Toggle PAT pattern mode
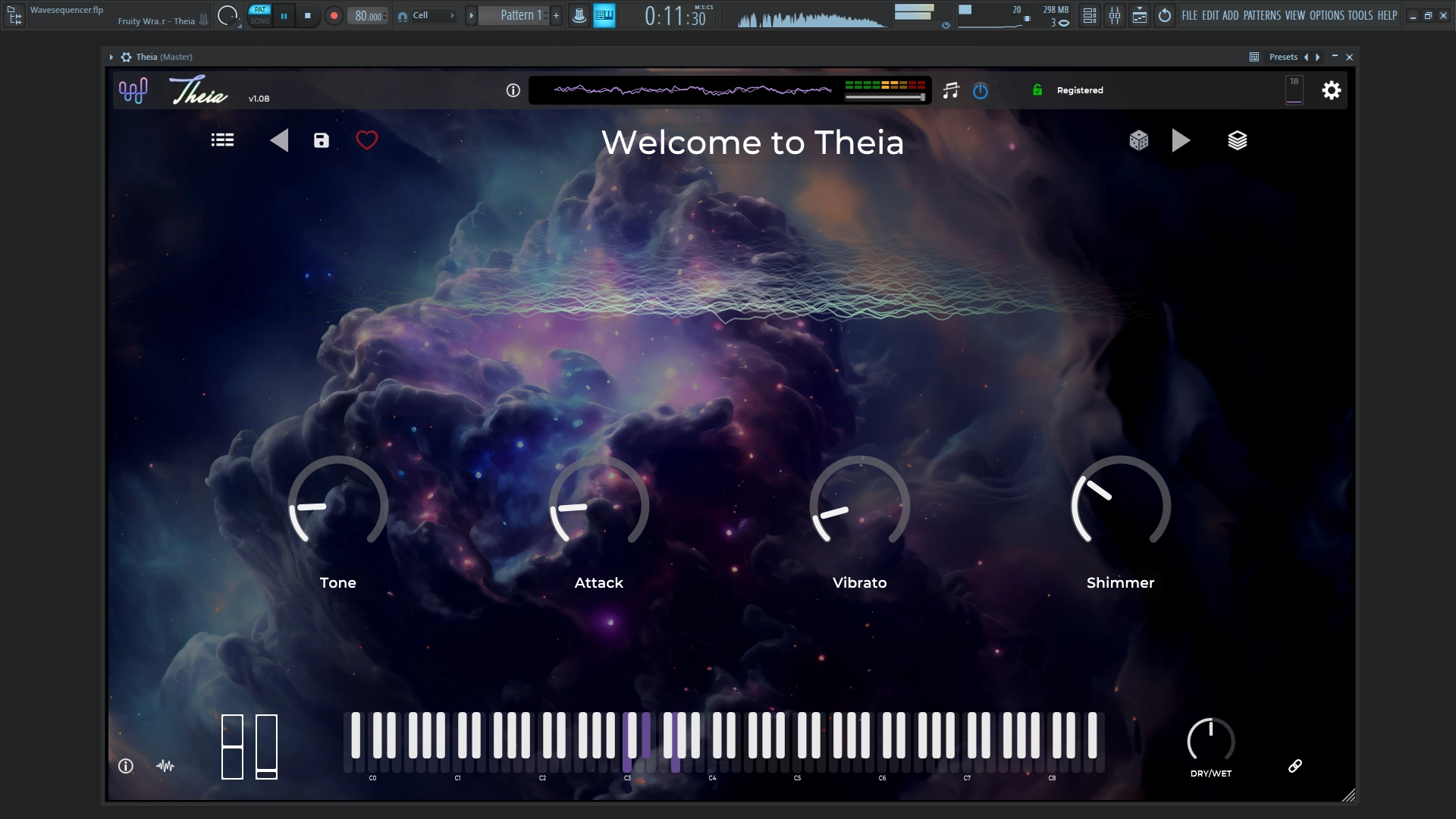The height and width of the screenshot is (819, 1456). pos(260,10)
